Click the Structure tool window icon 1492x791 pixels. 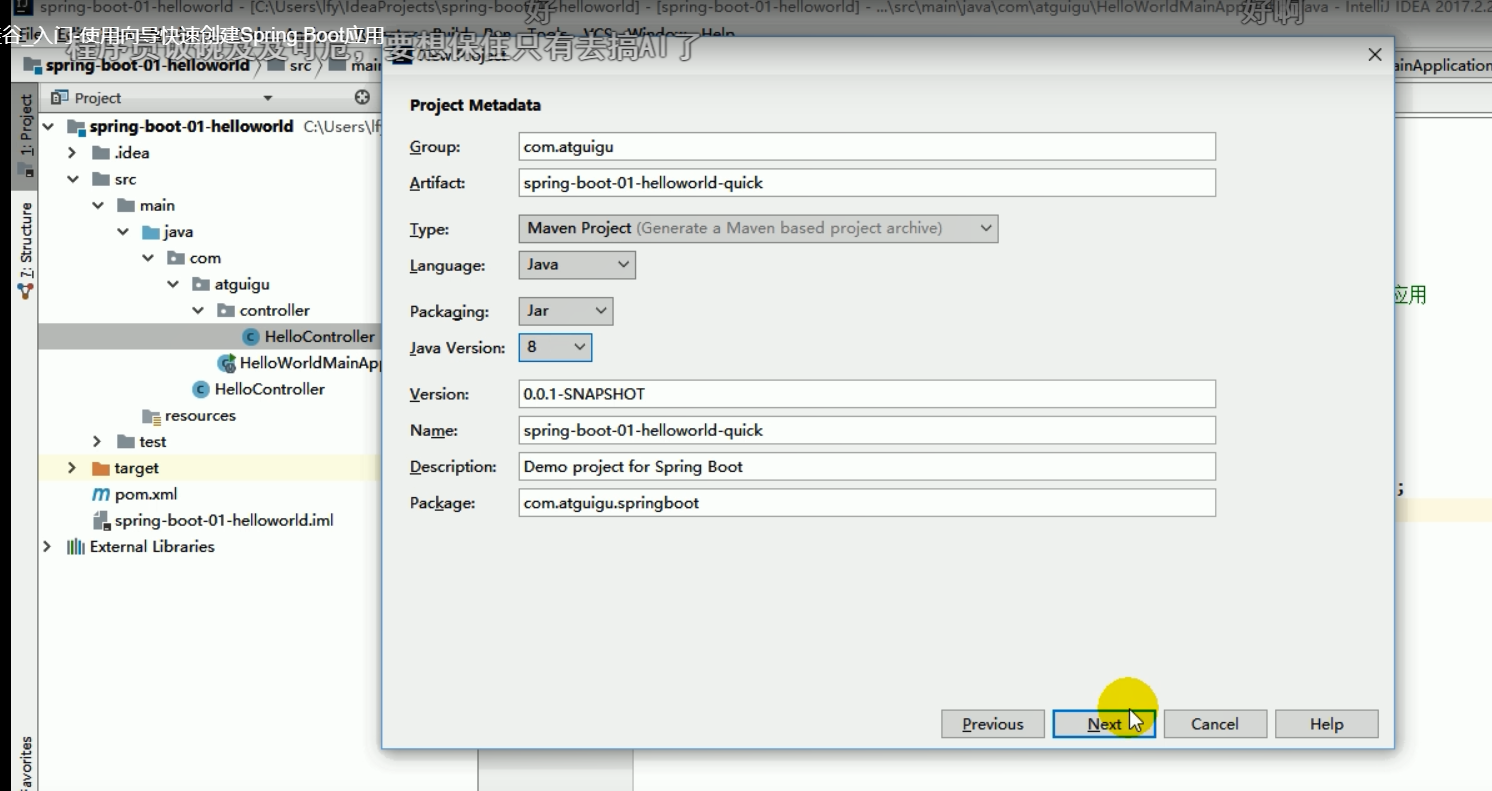[x=26, y=291]
